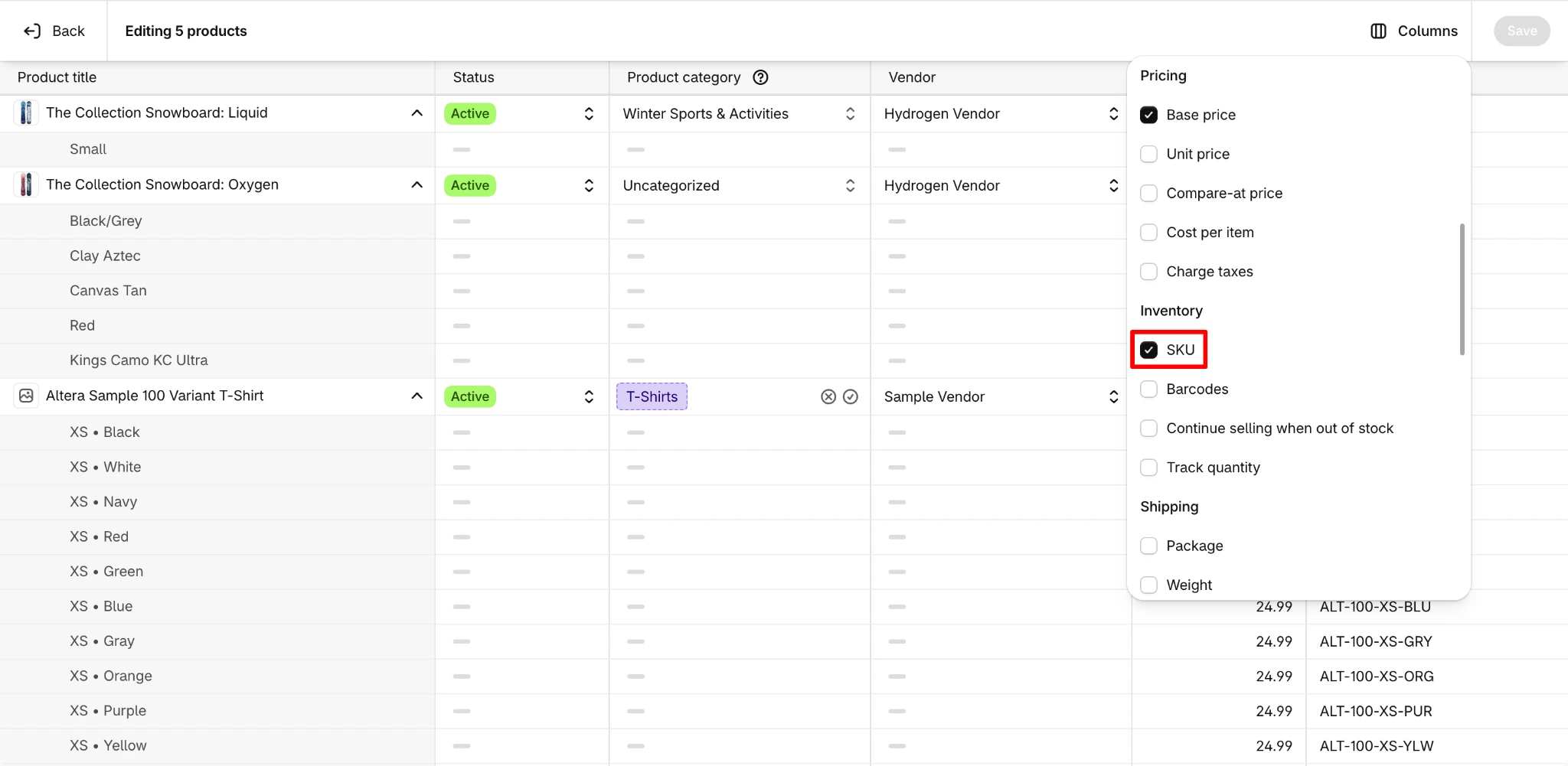
Task: Click the Altera T-Shirt placeholder image icon
Action: tap(26, 396)
